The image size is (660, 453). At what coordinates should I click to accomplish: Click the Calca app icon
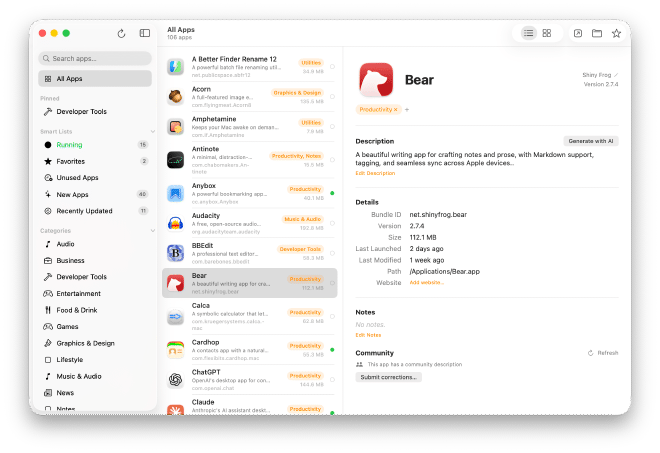176,317
